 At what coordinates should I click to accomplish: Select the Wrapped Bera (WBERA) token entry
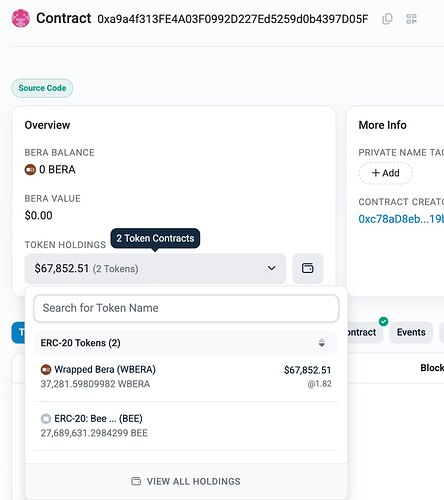pos(186,377)
